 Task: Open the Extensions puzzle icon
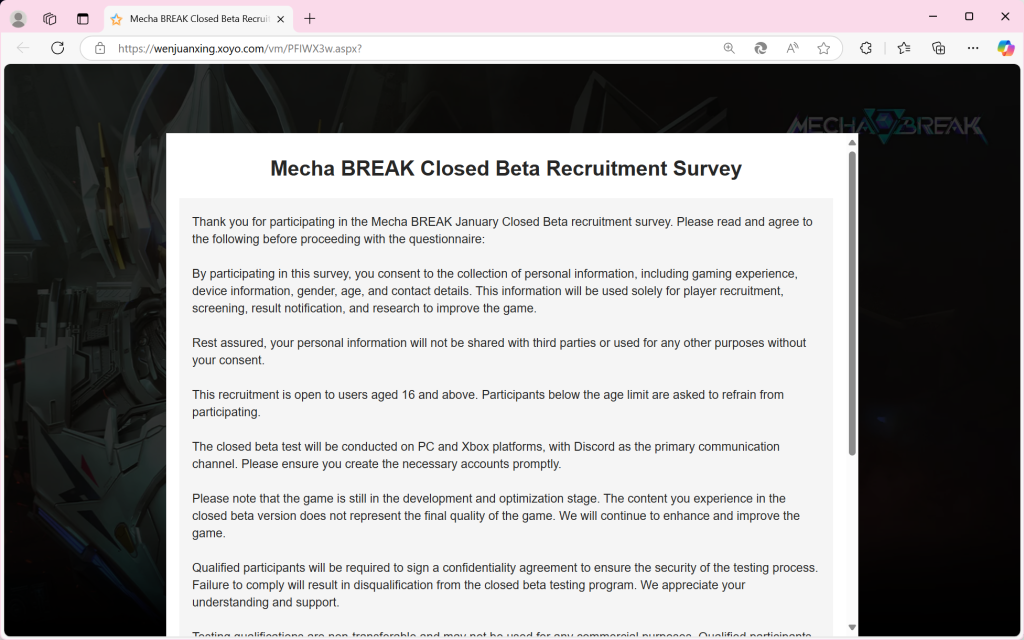pyautogui.click(x=866, y=48)
